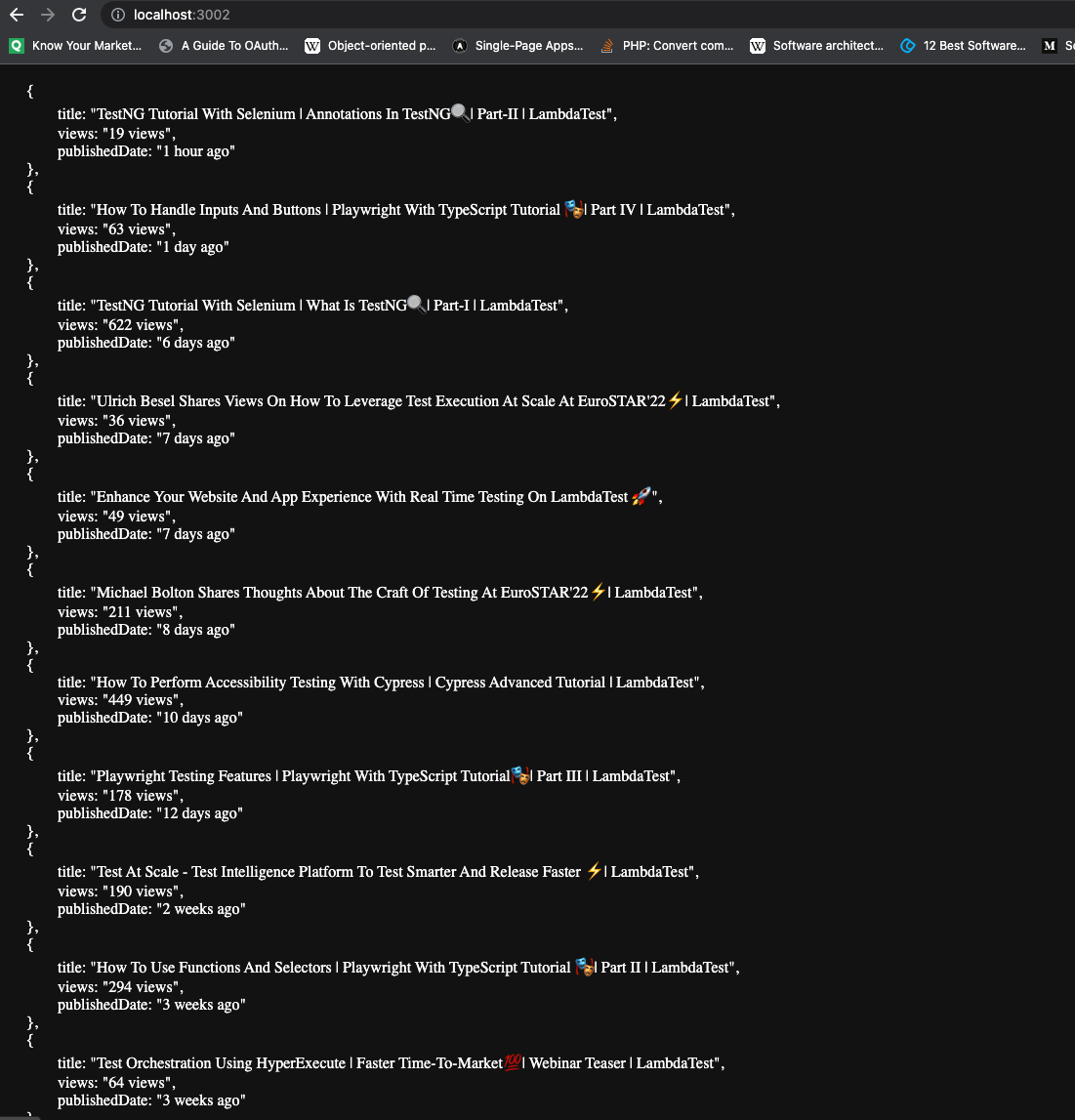
Task: Click the back navigation arrow
Action: click(x=16, y=15)
